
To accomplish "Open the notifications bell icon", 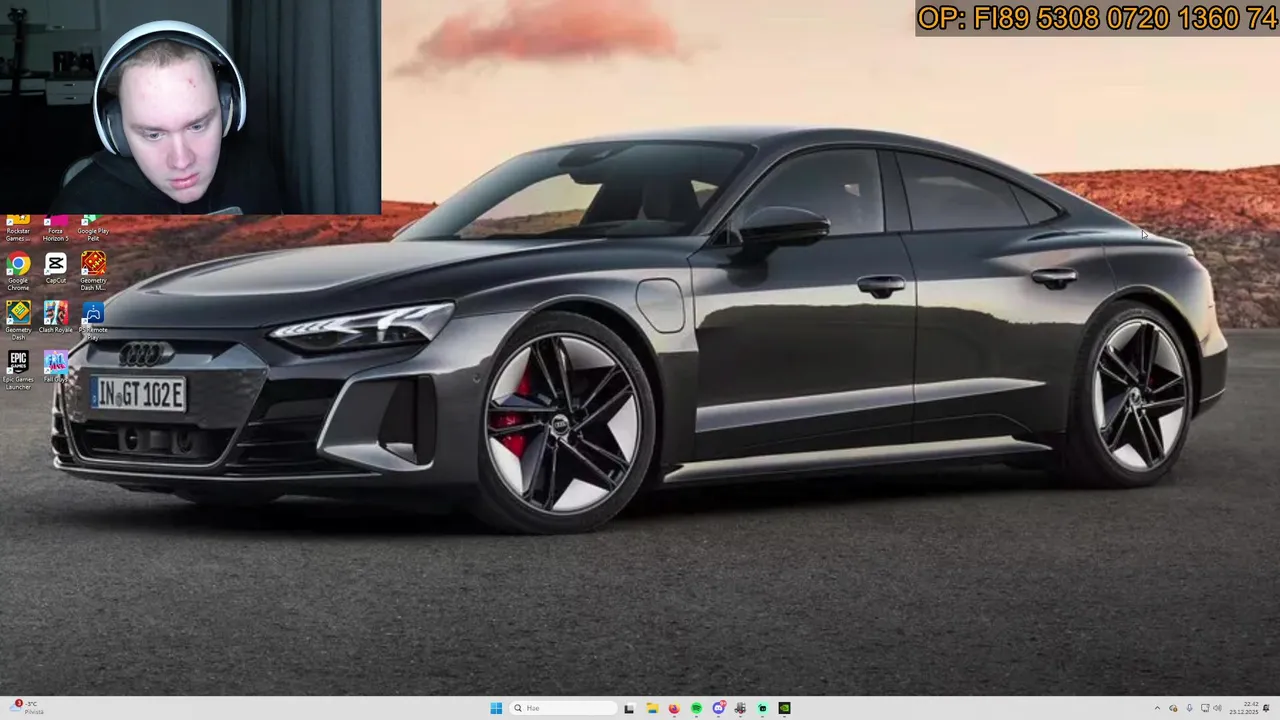I will pos(1266,708).
